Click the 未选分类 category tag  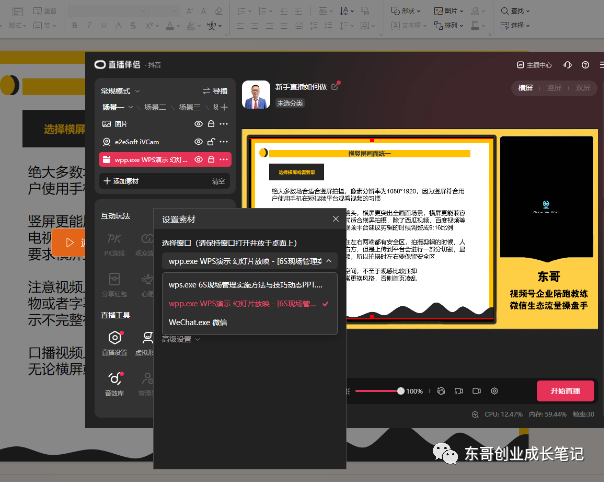coord(290,103)
